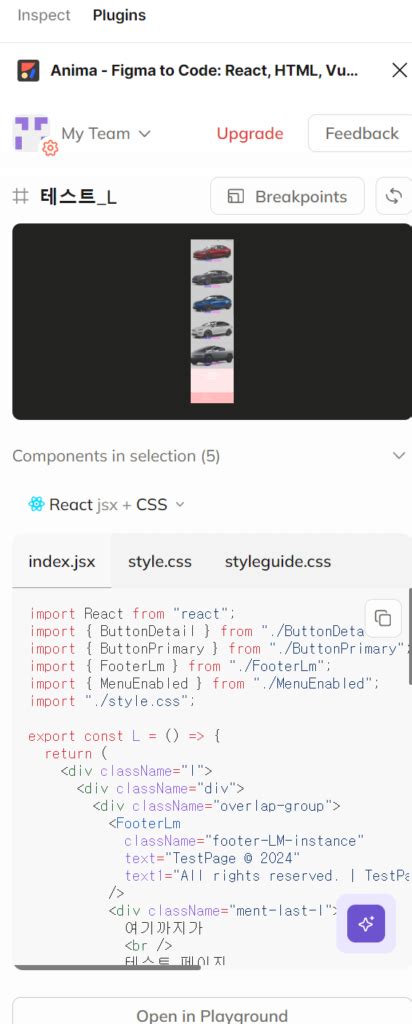The width and height of the screenshot is (412, 1024).
Task: Switch to the styleguide.css tab
Action: [277, 562]
